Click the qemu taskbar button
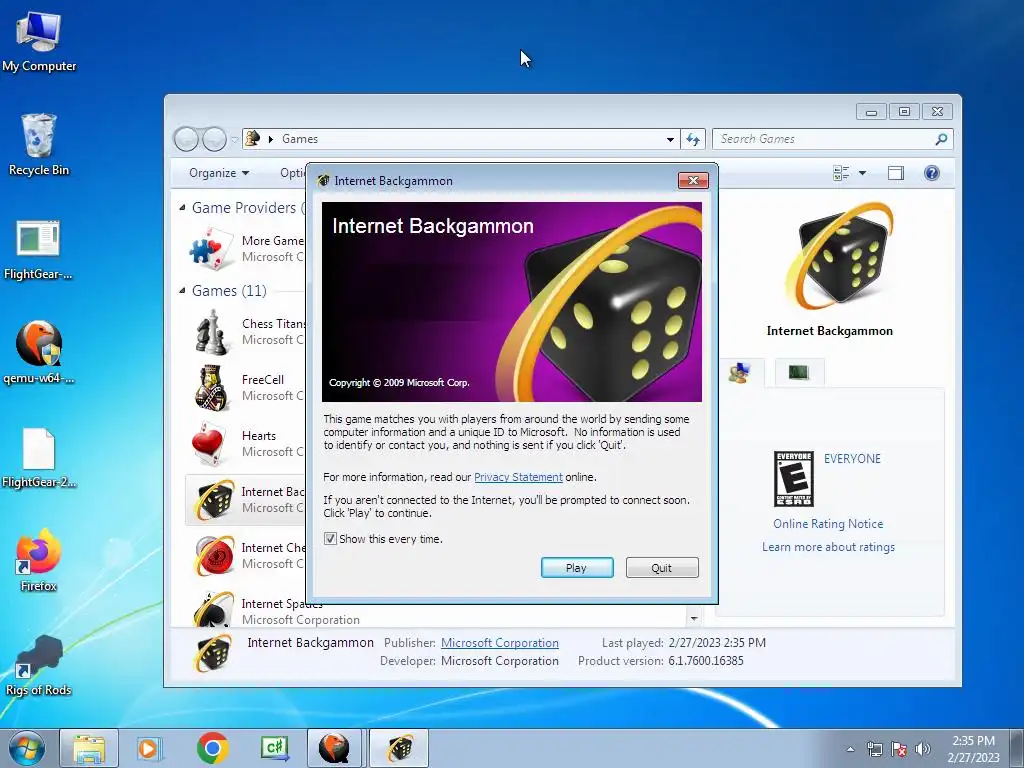Viewport: 1024px width, 768px height. [334, 748]
